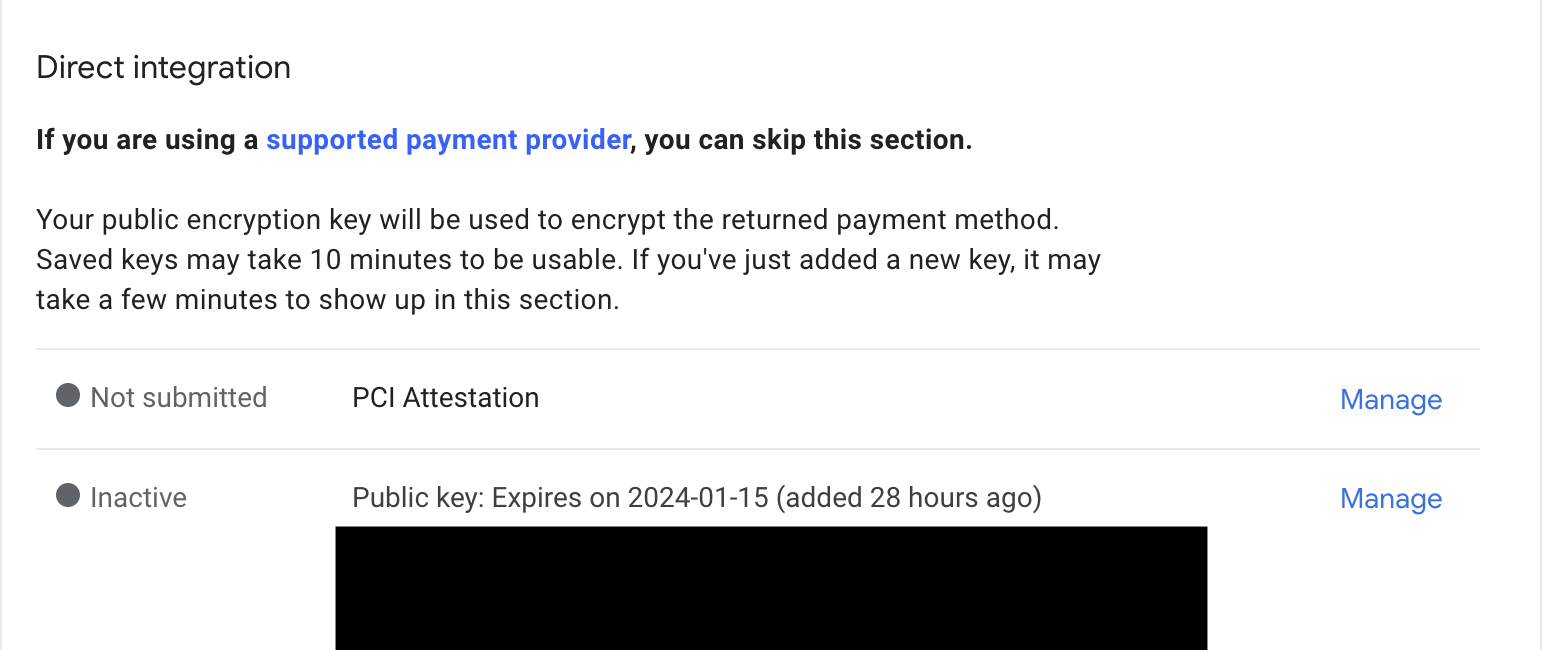Click the PCI Attestation text label
This screenshot has height=650, width=1544.
[x=445, y=397]
